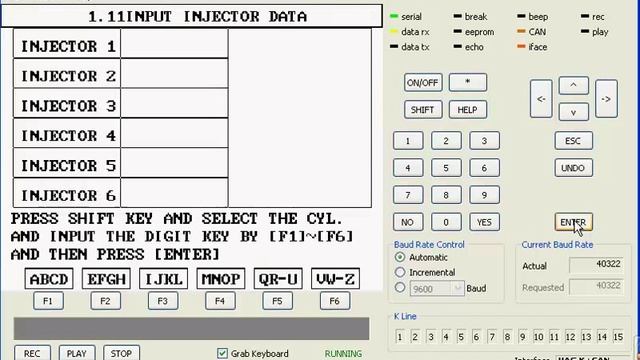The height and width of the screenshot is (360, 640).
Task: Click the INJECTOR 2 value cell
Action: pos(174,73)
